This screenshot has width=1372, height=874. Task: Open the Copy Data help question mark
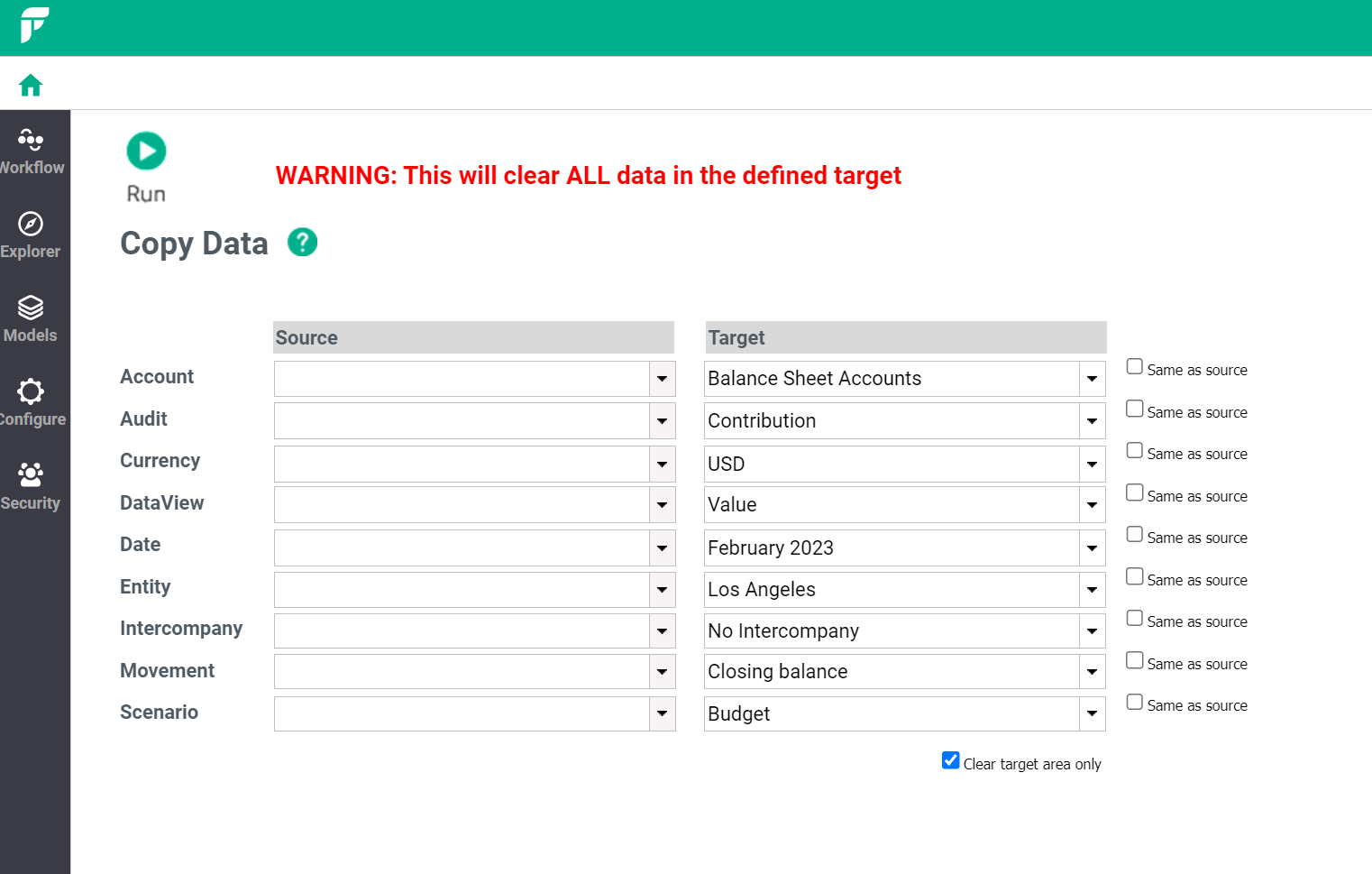point(302,242)
